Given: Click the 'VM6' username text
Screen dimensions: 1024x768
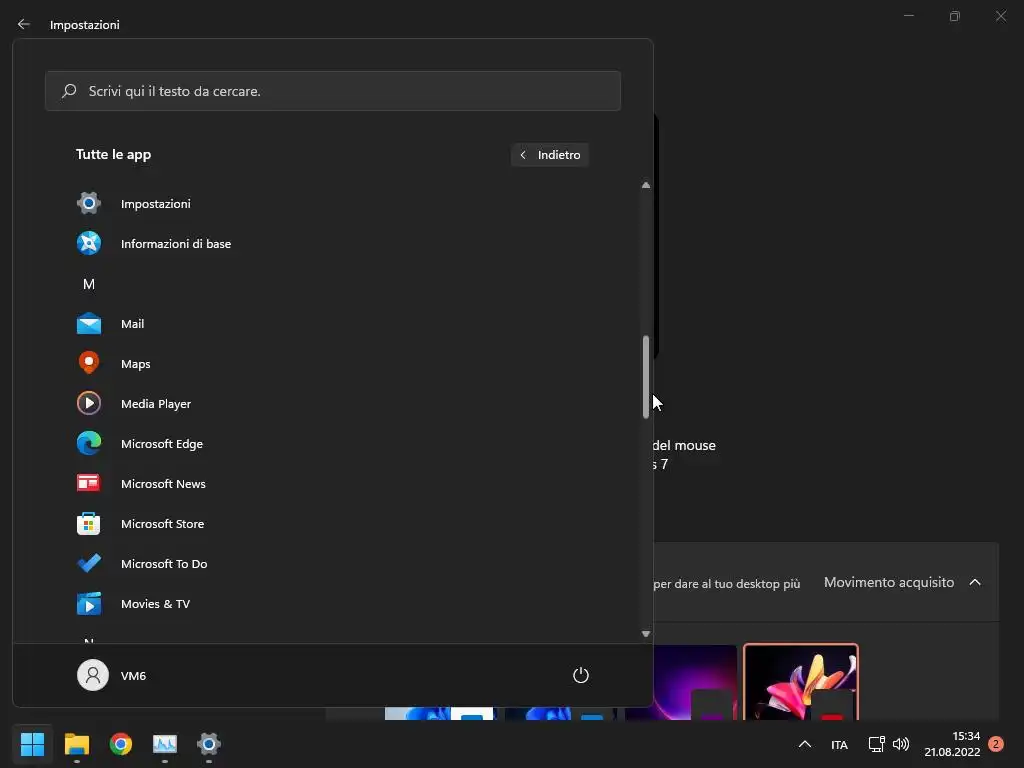Looking at the screenshot, I should pos(133,676).
